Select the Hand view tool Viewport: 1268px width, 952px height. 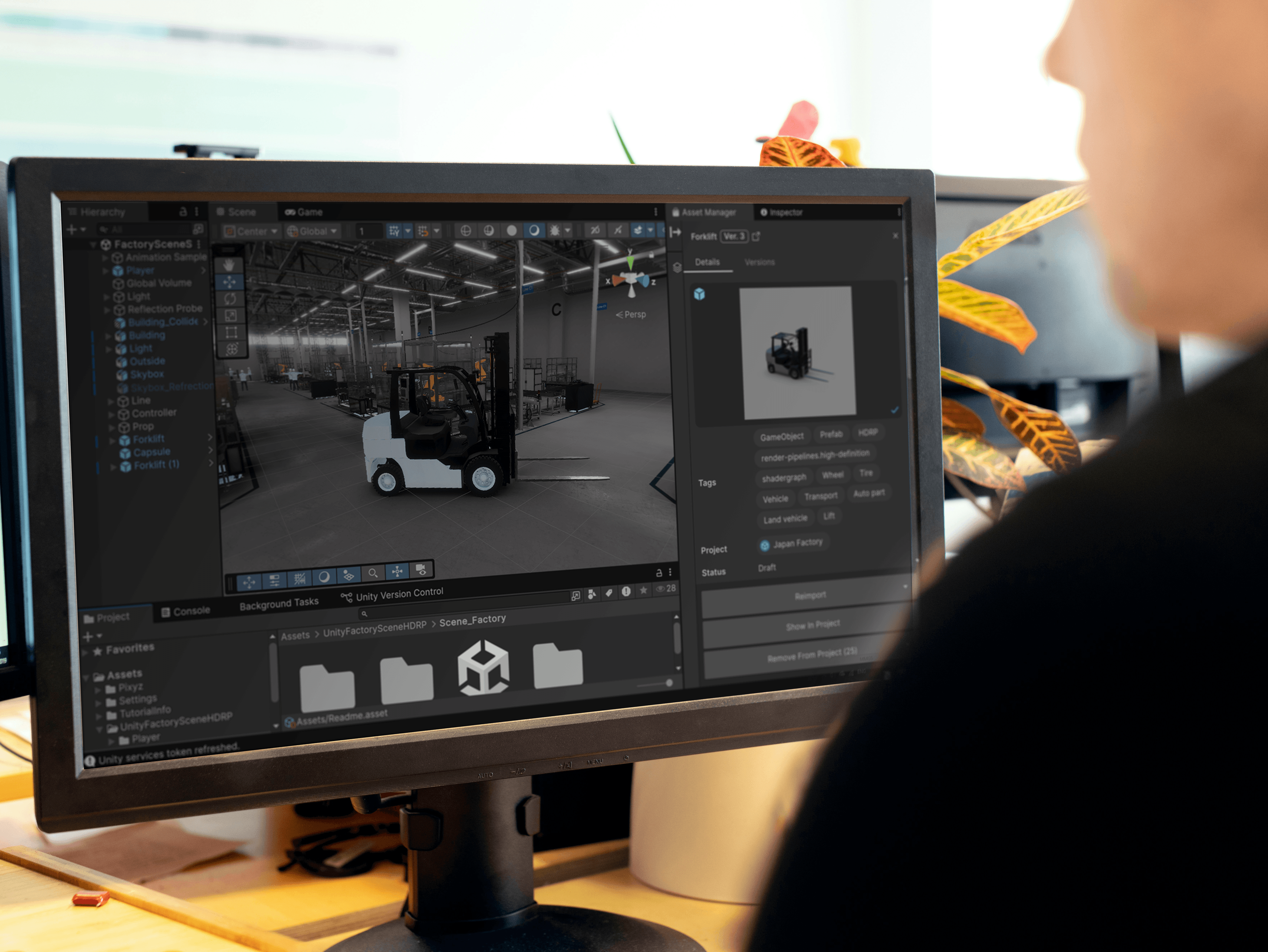pos(229,265)
